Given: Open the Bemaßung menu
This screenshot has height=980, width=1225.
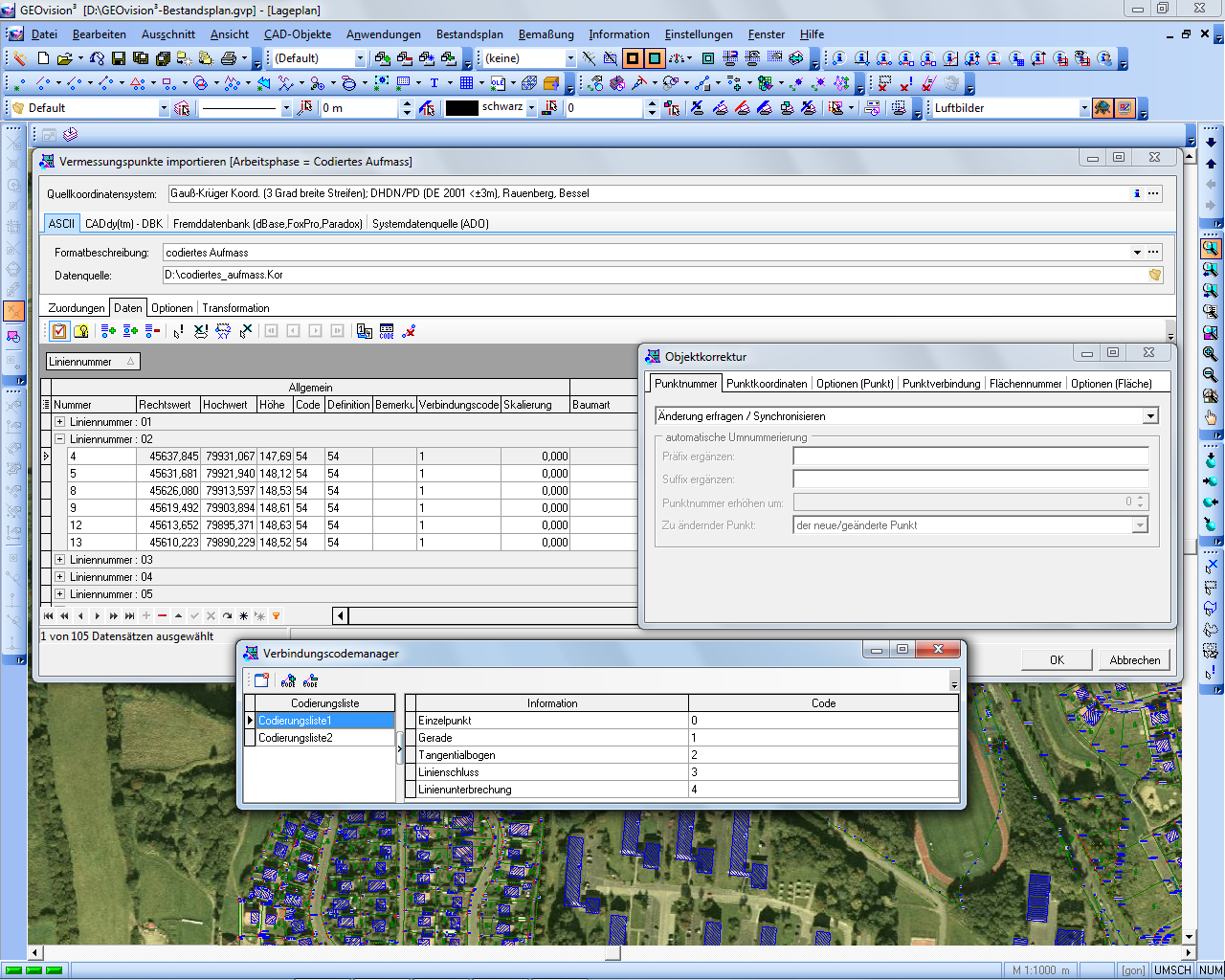Looking at the screenshot, I should 546,34.
